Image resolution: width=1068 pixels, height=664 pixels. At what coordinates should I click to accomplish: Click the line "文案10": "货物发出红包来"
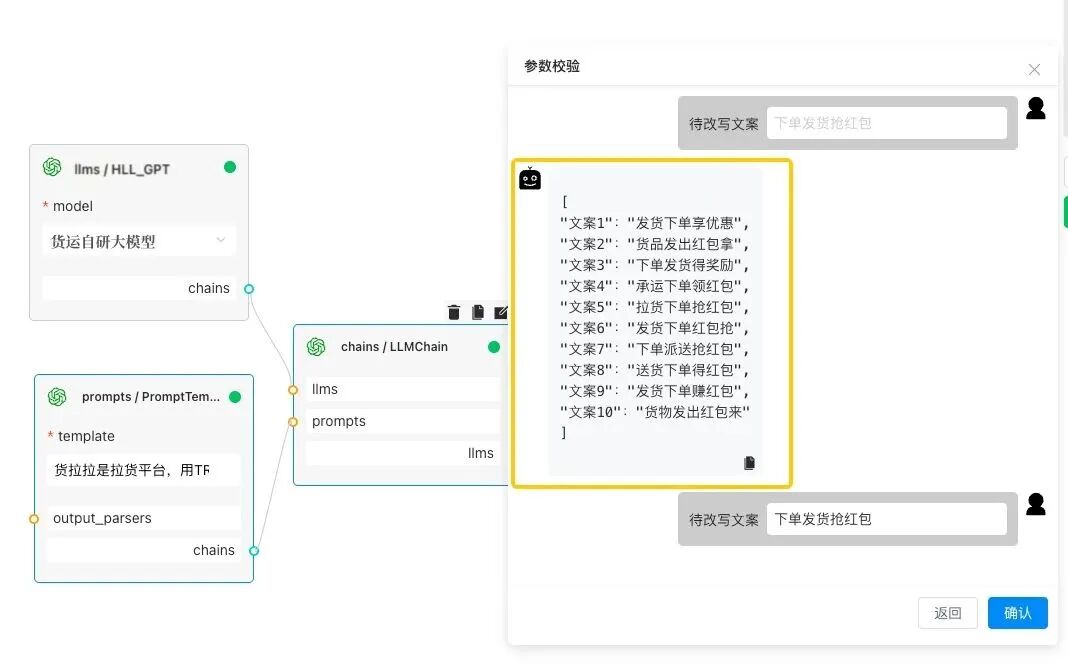[655, 412]
